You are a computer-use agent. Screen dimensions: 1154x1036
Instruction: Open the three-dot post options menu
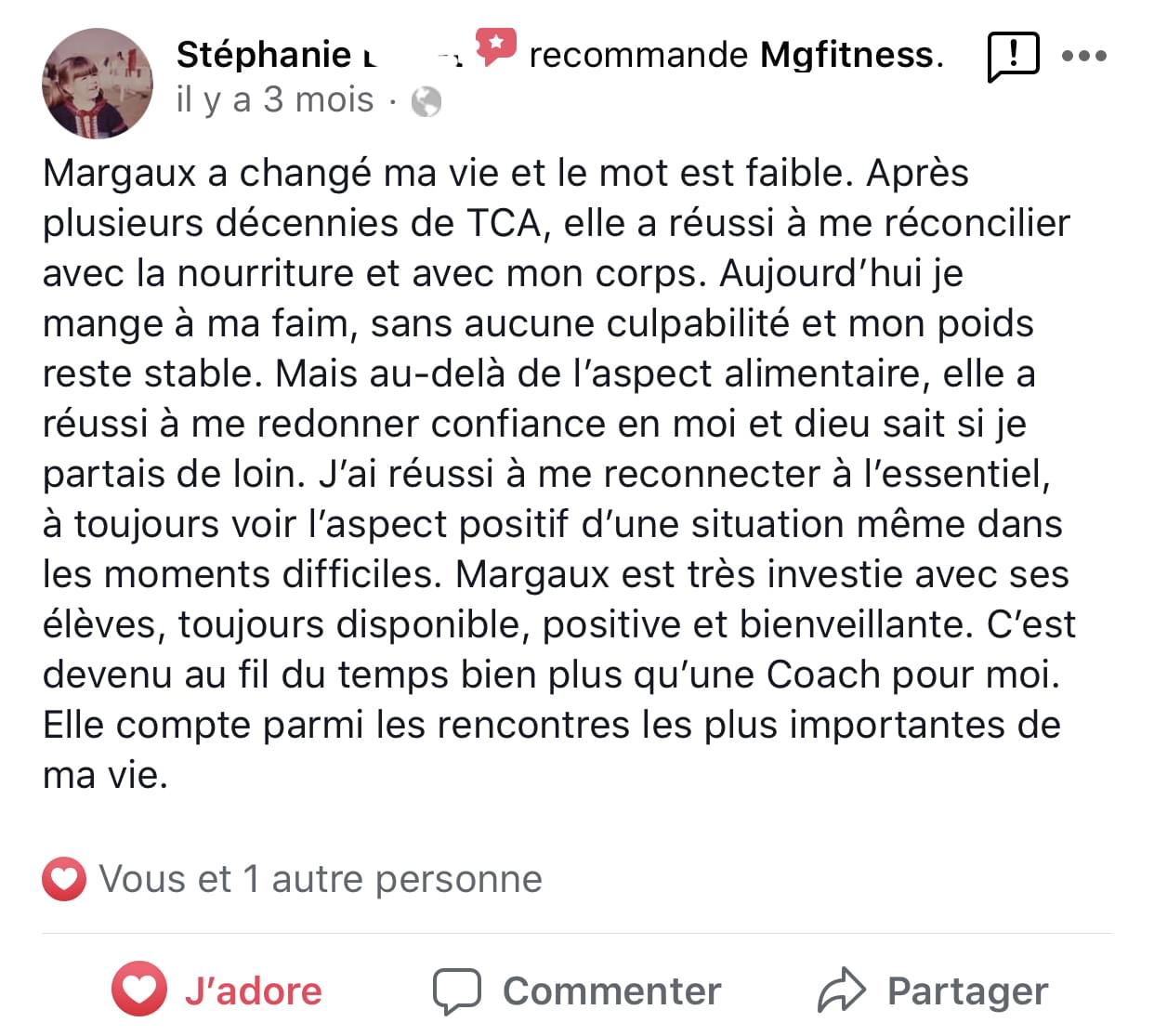(x=1083, y=57)
